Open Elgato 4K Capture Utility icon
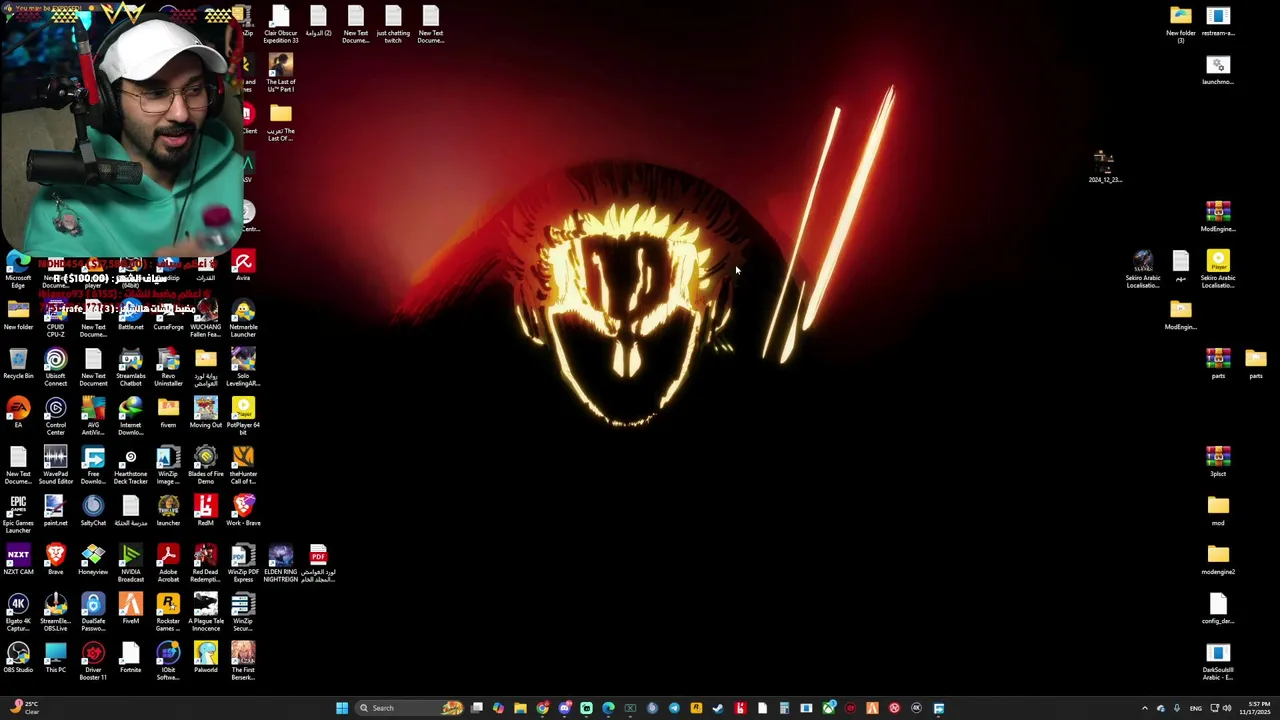Screen dimensions: 1280x720 pyautogui.click(x=18, y=612)
